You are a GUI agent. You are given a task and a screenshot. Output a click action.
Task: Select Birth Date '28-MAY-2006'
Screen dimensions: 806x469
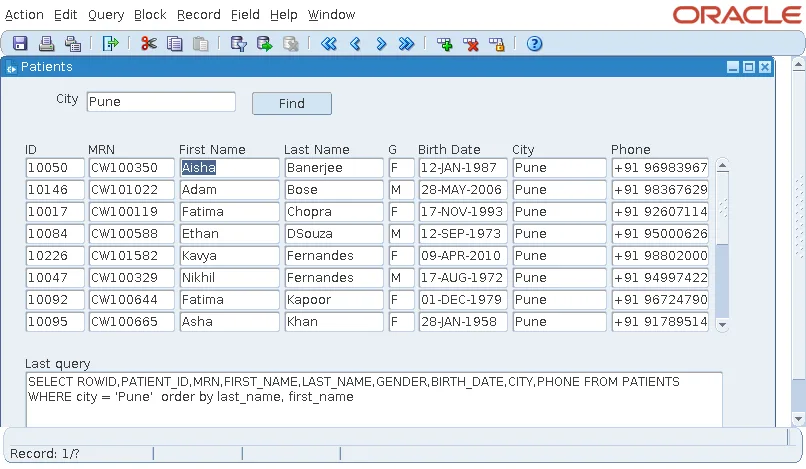tap(463, 190)
